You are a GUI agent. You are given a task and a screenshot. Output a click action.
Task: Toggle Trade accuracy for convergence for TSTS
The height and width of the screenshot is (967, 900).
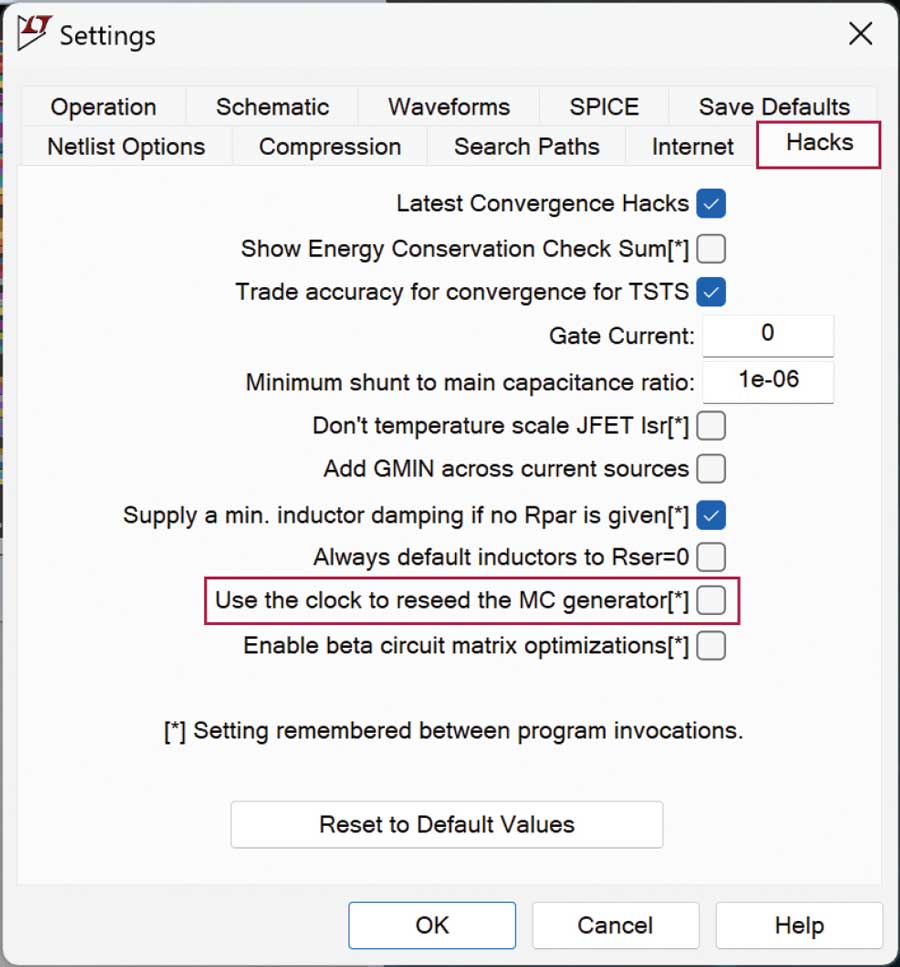coord(711,292)
